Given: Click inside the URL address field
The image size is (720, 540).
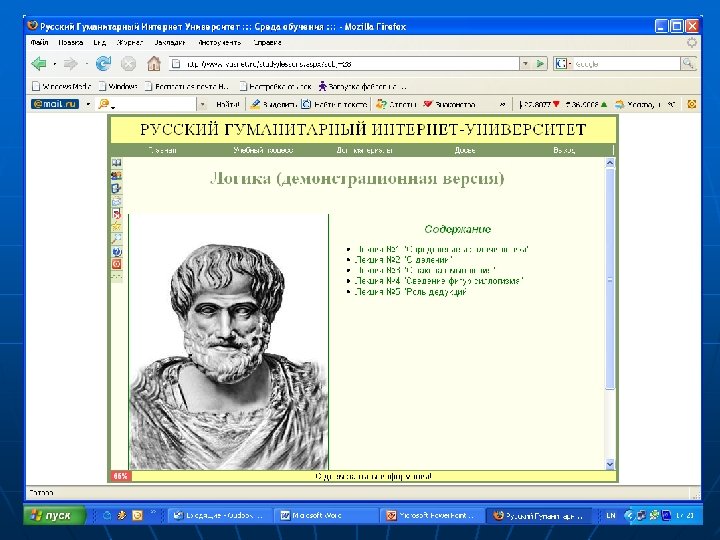Looking at the screenshot, I should 344,63.
